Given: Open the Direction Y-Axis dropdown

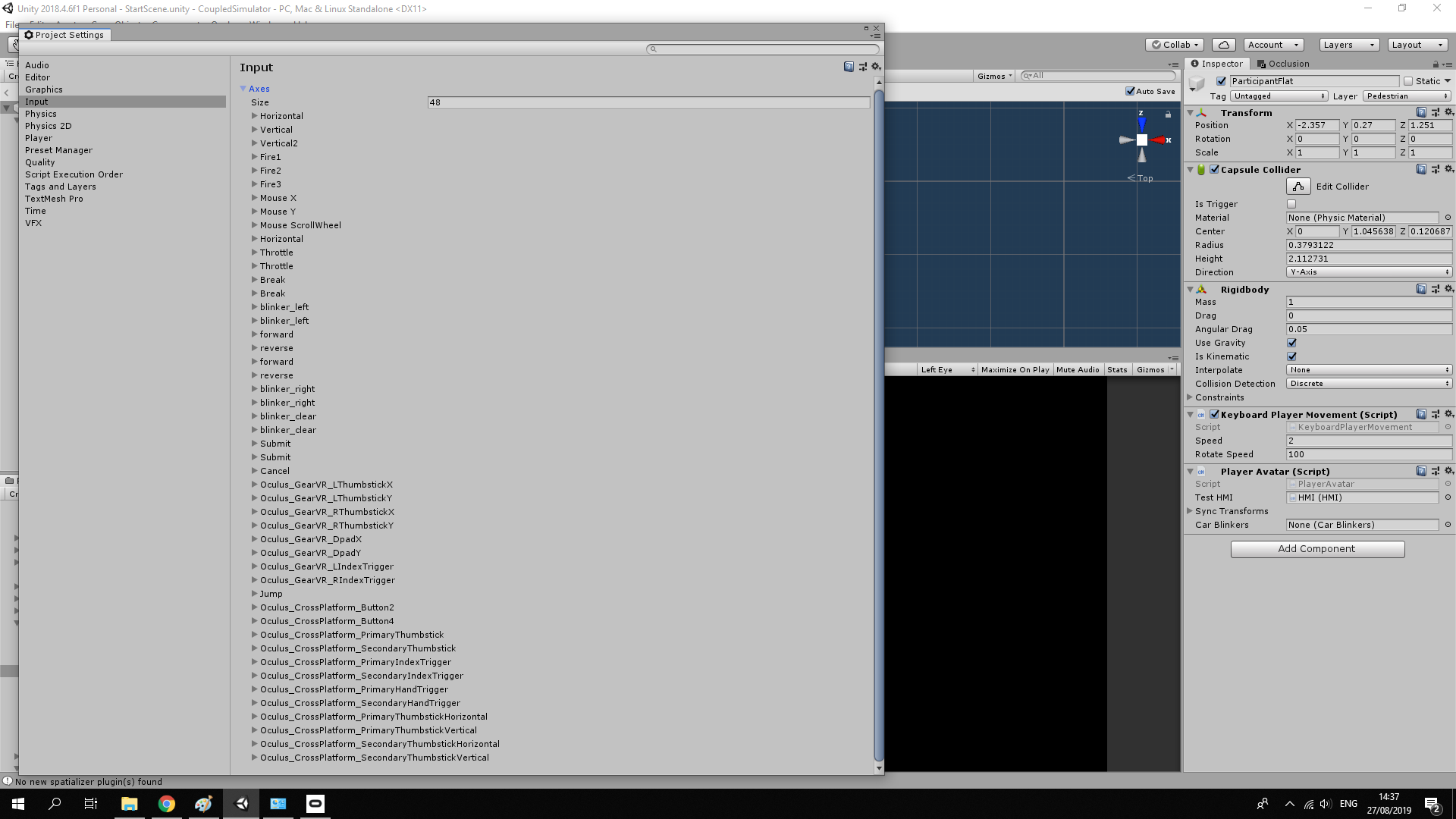Looking at the screenshot, I should click(x=1369, y=272).
